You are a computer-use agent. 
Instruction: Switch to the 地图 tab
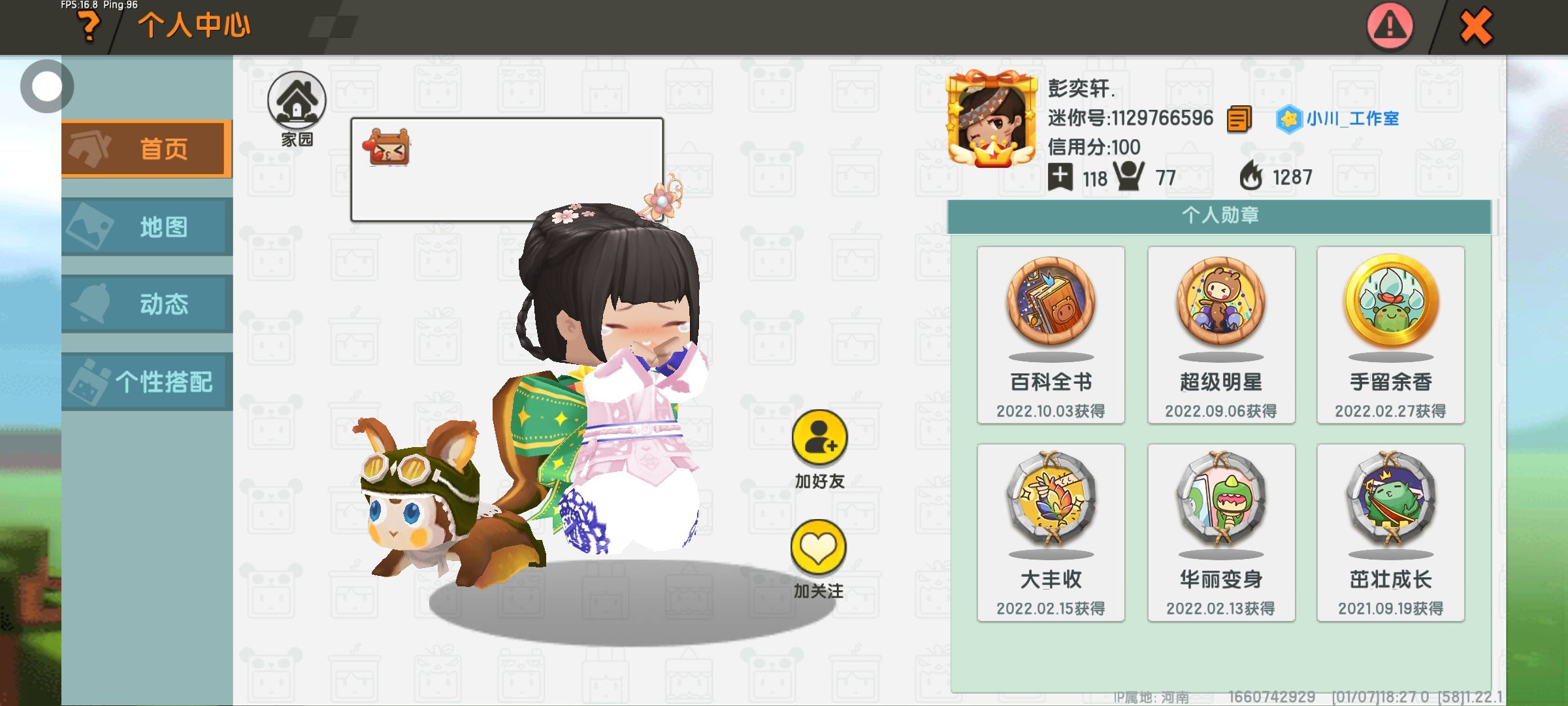pyautogui.click(x=147, y=227)
